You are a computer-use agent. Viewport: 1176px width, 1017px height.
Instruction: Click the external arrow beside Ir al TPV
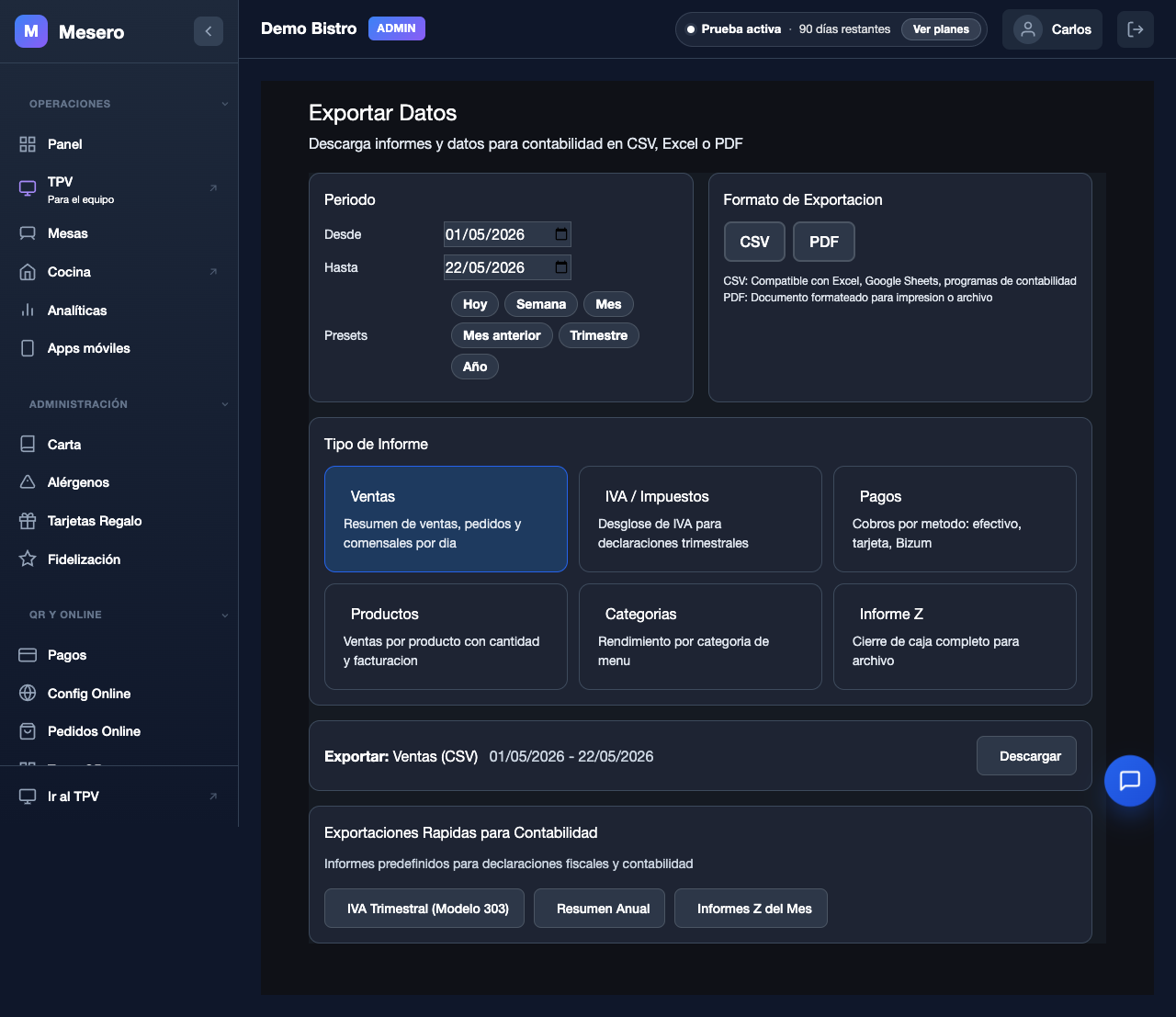[x=213, y=797]
